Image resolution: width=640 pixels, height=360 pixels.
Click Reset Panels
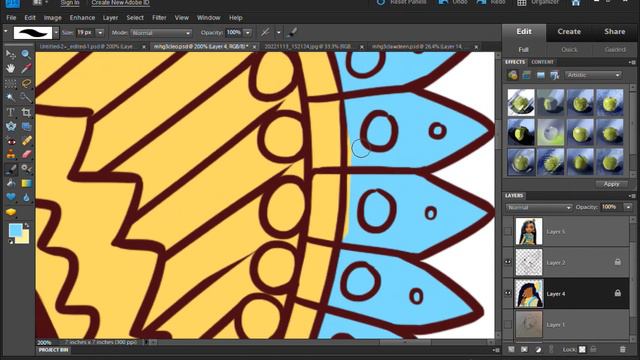402,2
